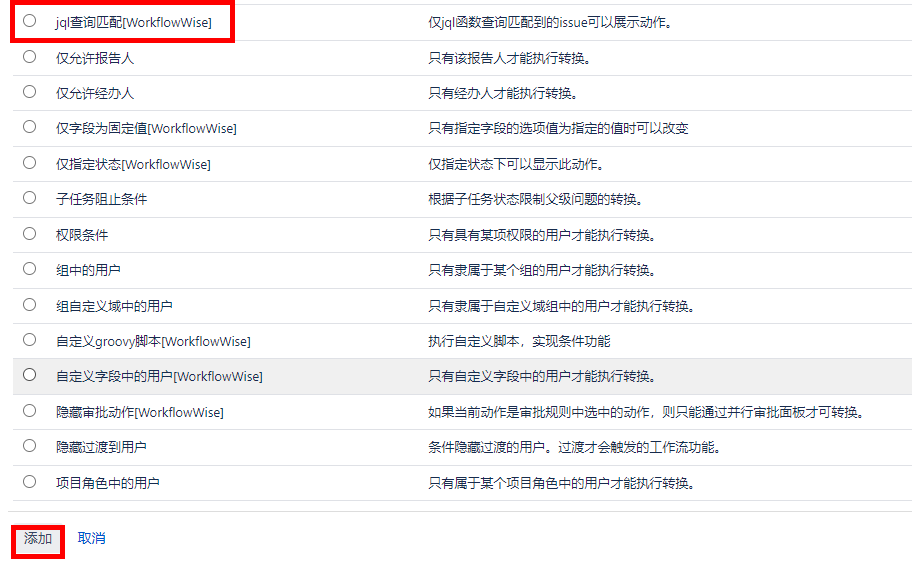Viewport: 912px width, 578px height.
Task: Pick the 隐藏过渡到用户 radio option
Action: 29,446
